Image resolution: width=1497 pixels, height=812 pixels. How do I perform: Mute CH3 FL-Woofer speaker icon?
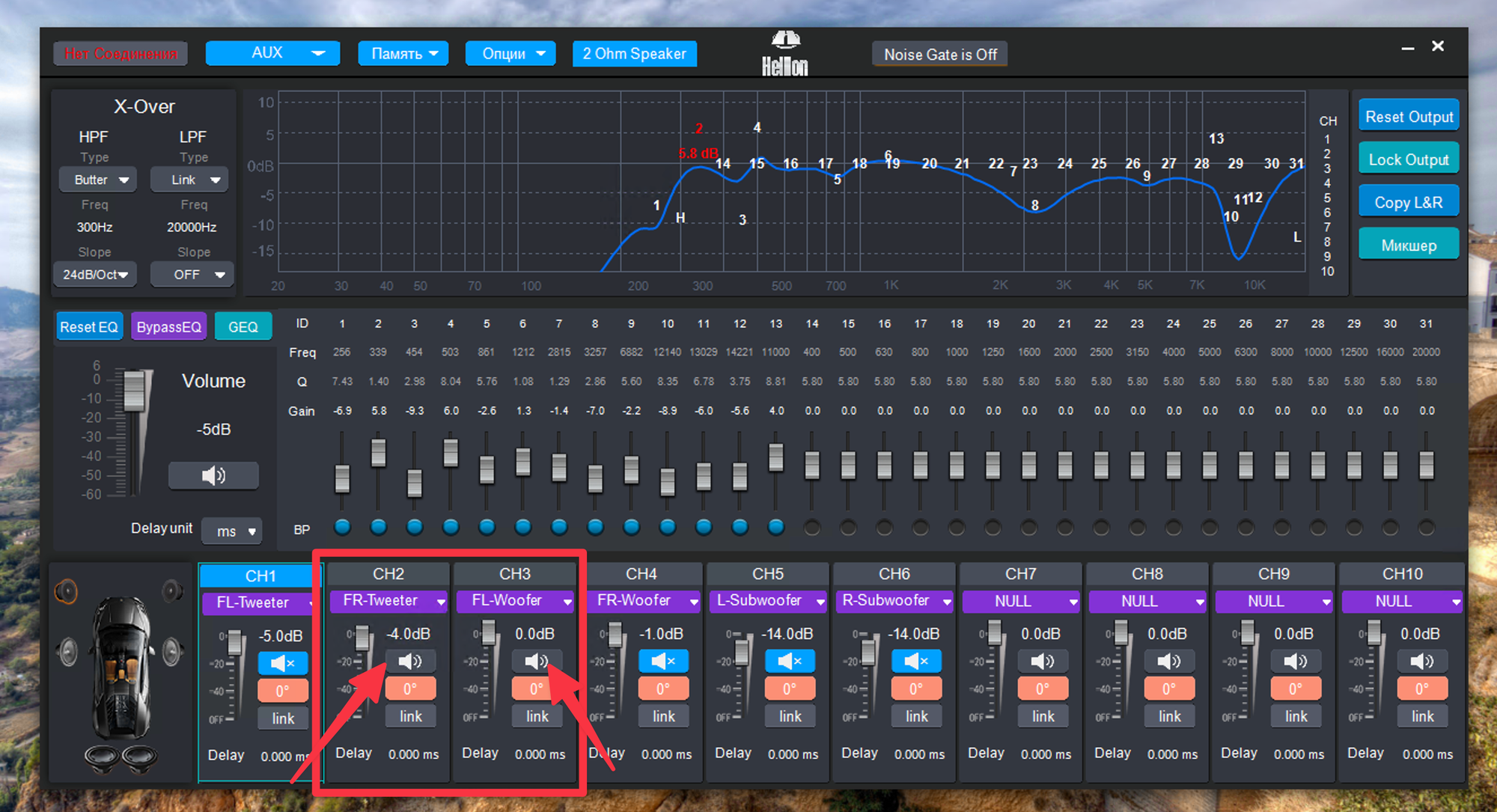536,661
